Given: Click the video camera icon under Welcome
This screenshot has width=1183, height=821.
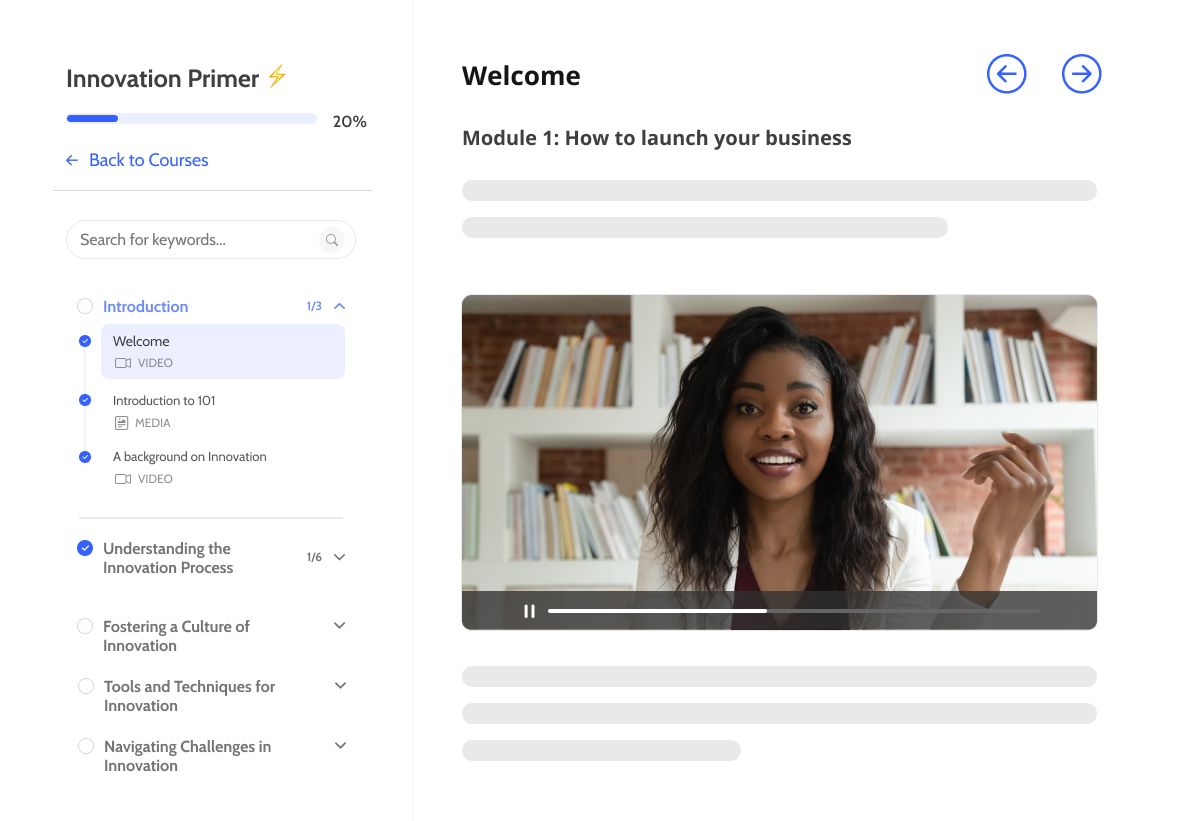Looking at the screenshot, I should point(123,363).
